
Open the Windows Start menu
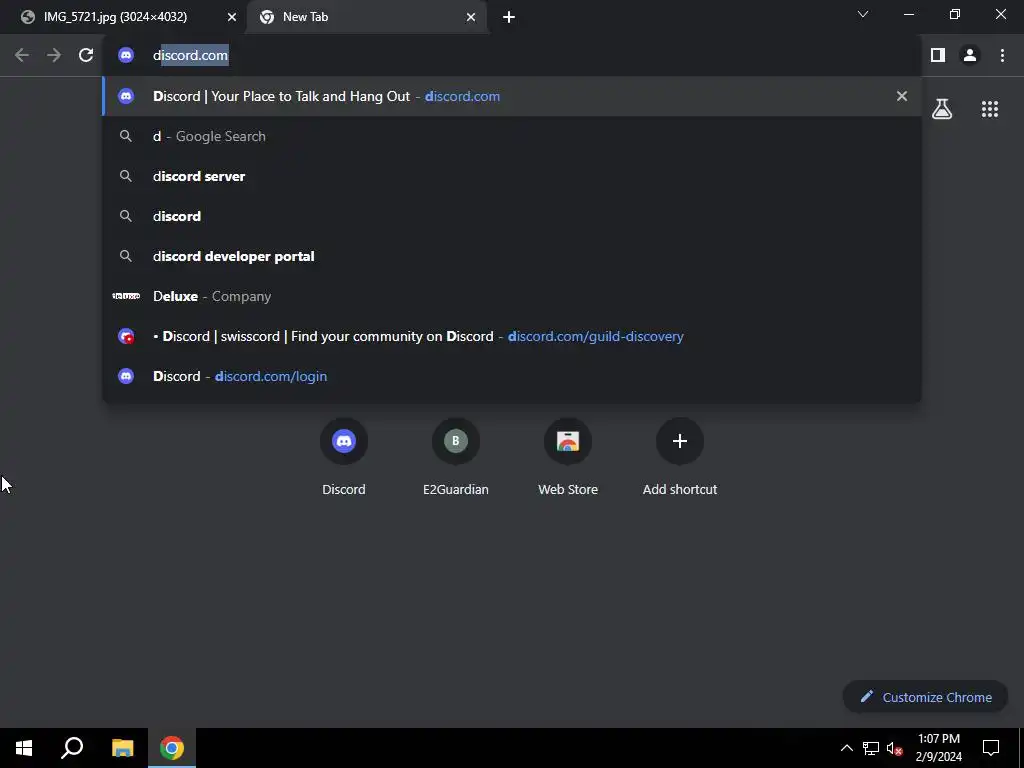coord(24,748)
